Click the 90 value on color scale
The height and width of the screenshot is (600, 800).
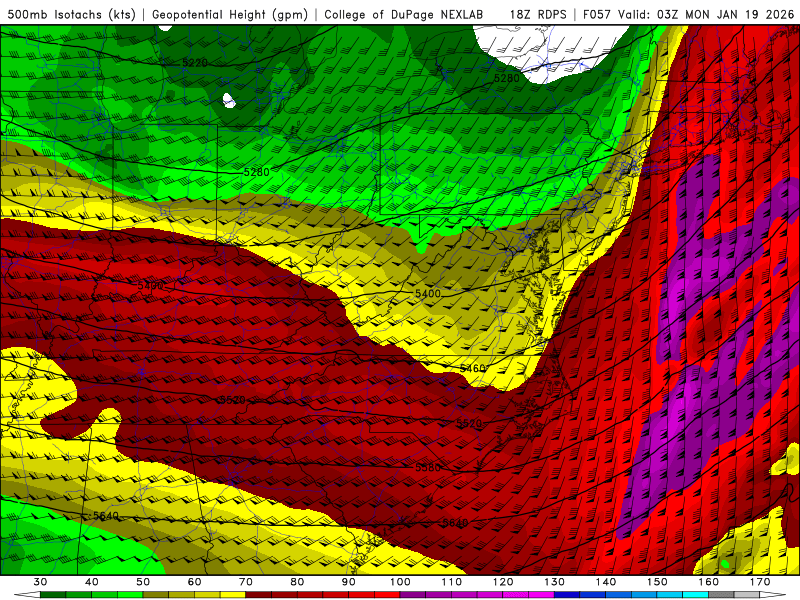point(348,582)
